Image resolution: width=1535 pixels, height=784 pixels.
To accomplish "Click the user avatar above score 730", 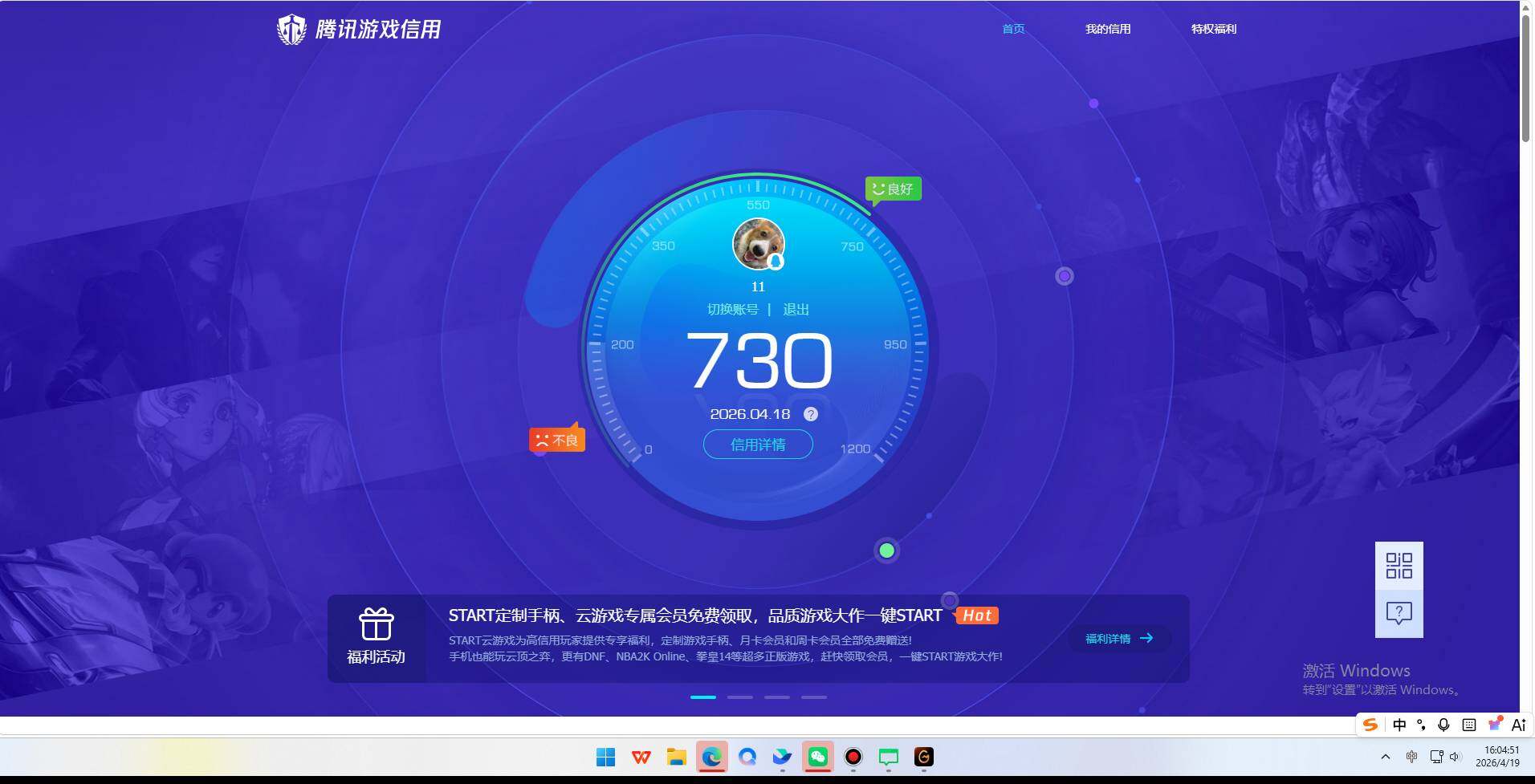I will coord(758,245).
